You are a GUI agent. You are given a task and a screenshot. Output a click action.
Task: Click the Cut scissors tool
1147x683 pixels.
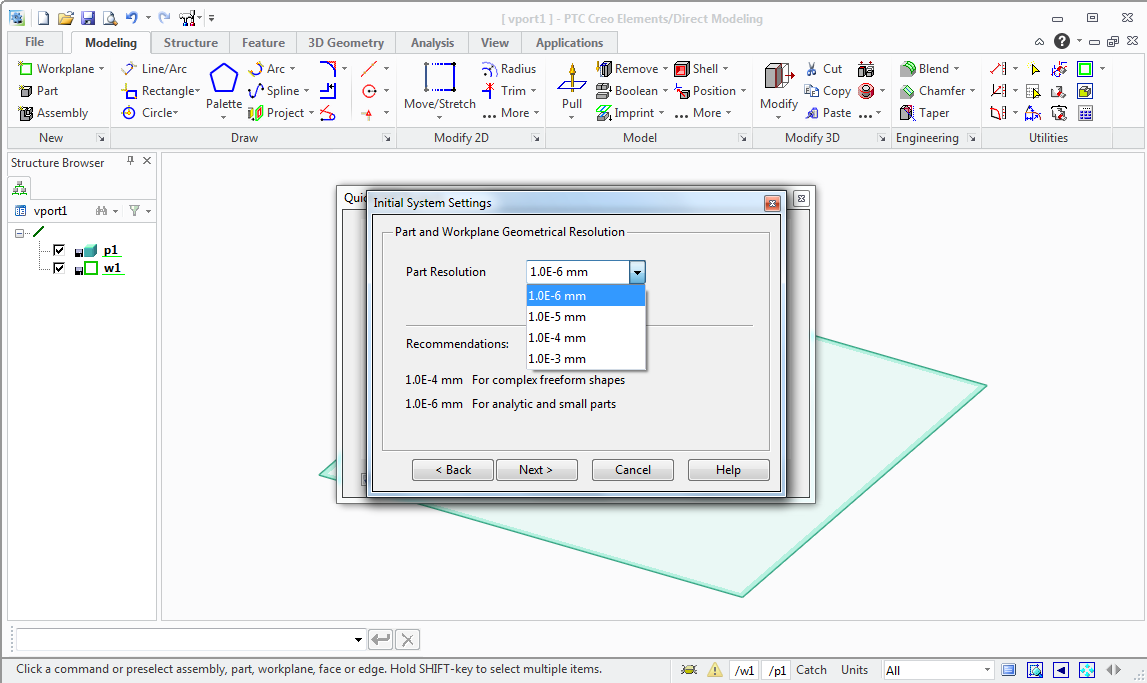click(824, 69)
